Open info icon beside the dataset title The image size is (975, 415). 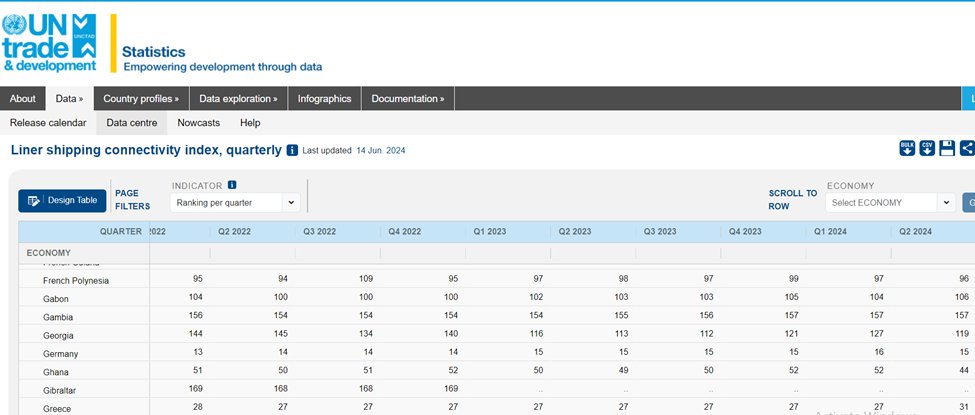(x=292, y=150)
